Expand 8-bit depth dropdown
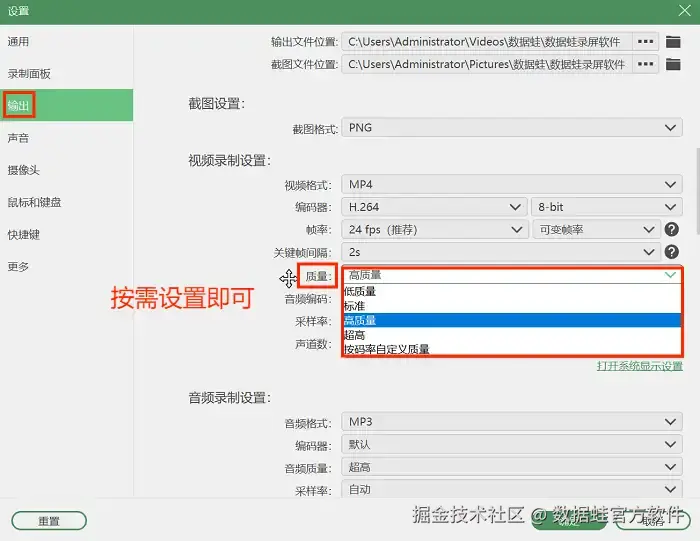 point(607,207)
